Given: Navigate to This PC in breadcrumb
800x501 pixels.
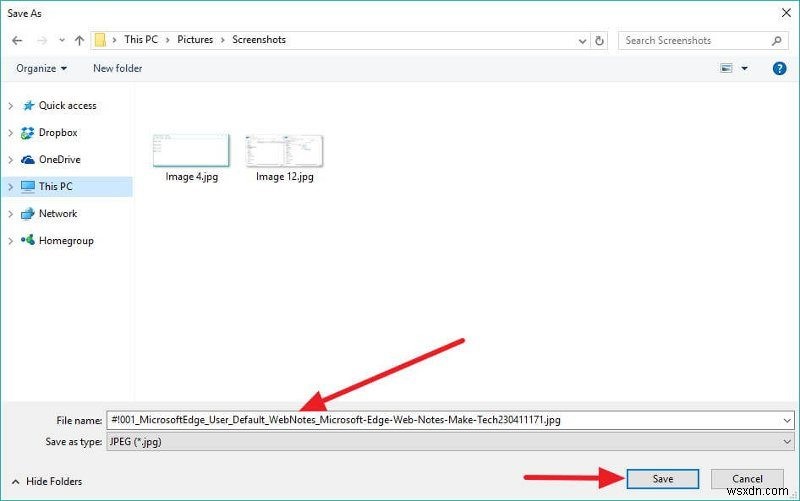Looking at the screenshot, I should click(x=141, y=39).
